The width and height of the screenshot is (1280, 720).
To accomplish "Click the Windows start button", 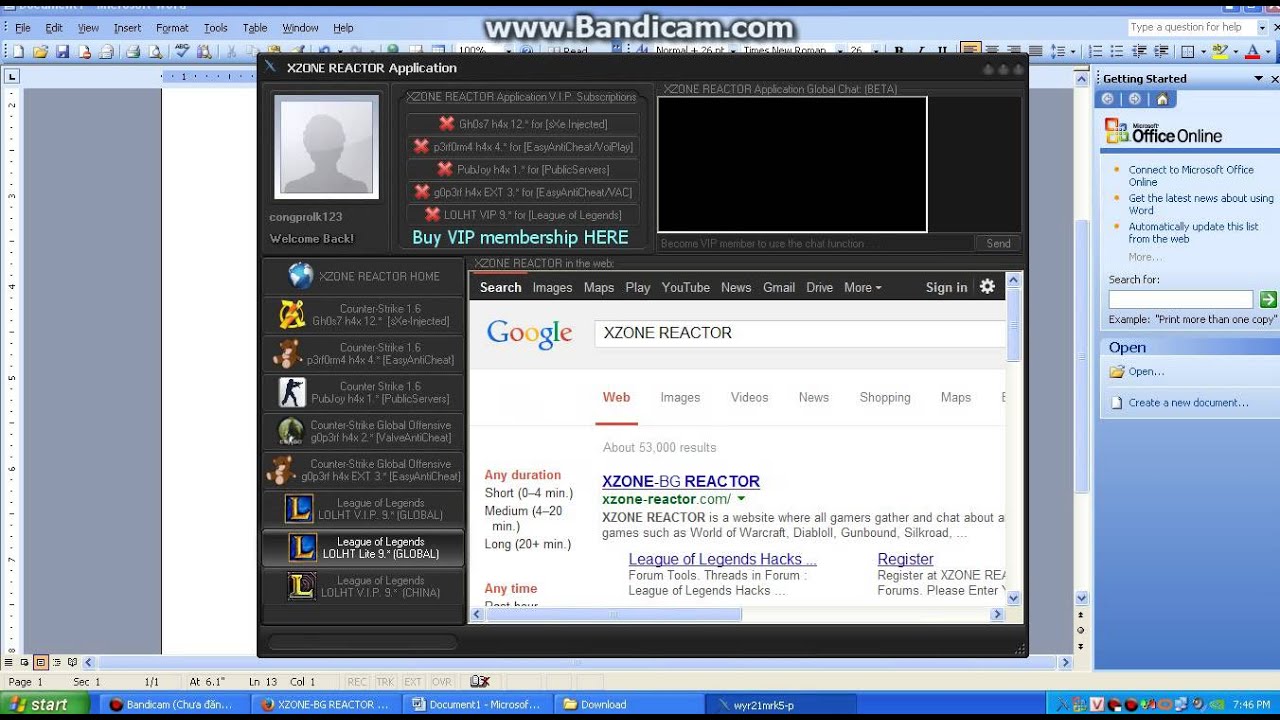I will pos(43,704).
